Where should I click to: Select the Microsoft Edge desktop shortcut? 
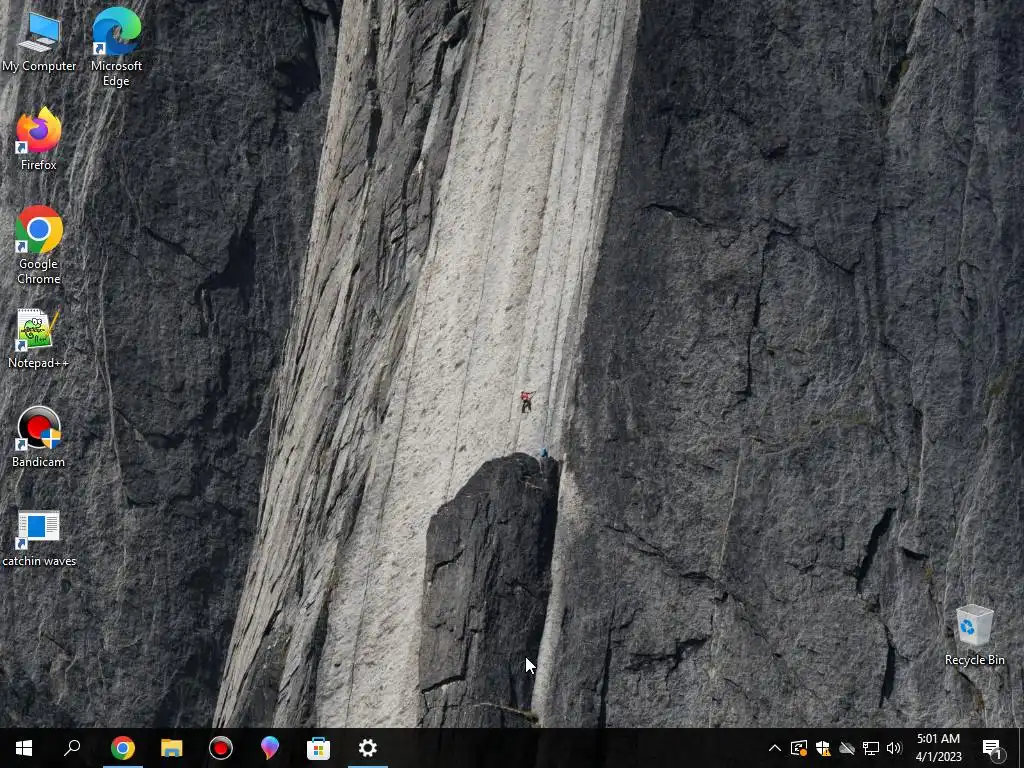116,47
